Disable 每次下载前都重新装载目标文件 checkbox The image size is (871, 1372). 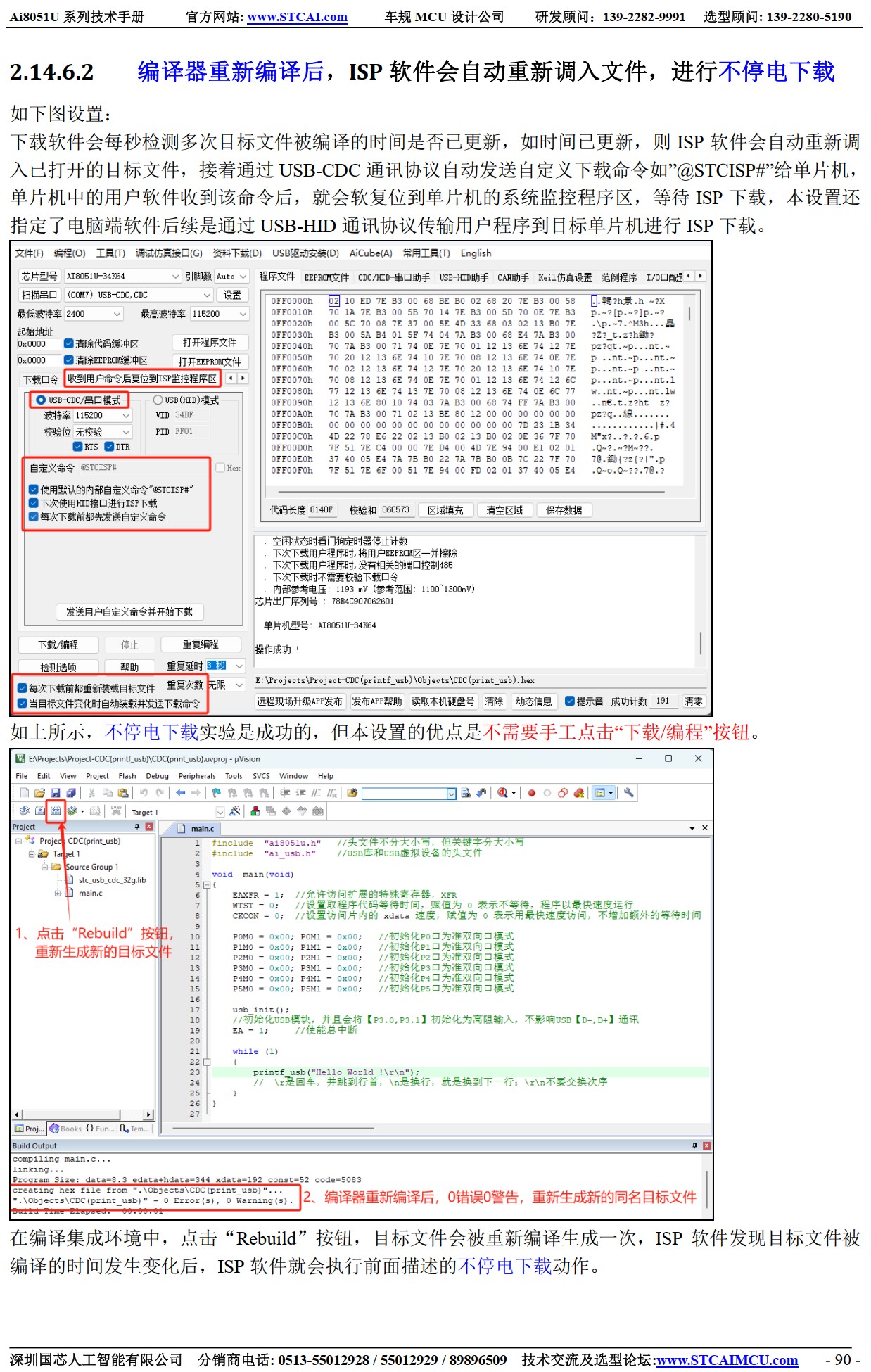tap(23, 688)
